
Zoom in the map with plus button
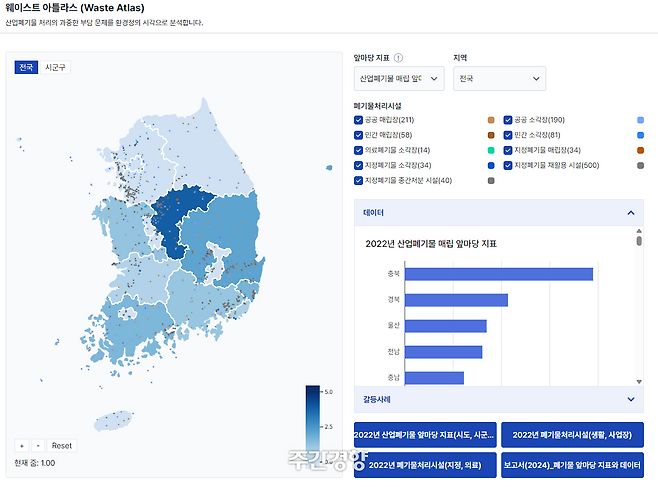click(22, 445)
